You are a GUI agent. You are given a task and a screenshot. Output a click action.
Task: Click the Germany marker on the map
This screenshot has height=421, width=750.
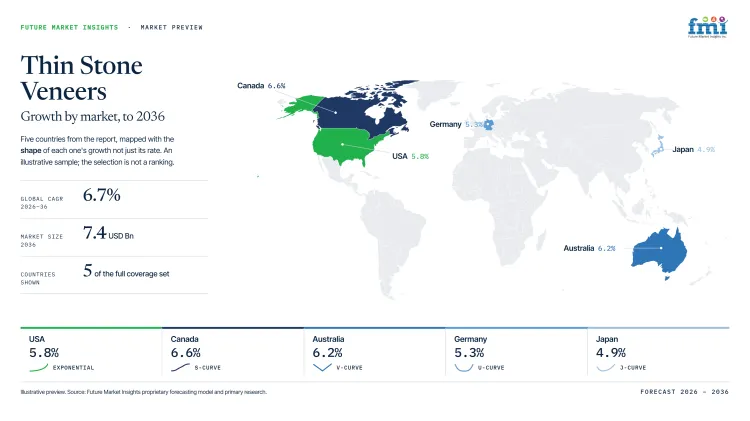[x=488, y=125]
